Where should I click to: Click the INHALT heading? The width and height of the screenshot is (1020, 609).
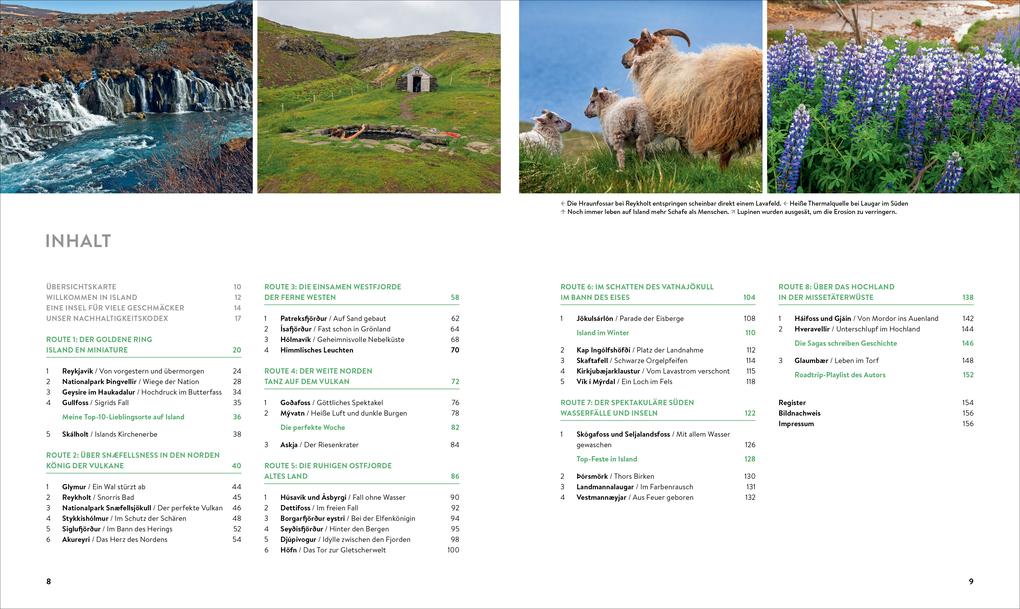point(78,241)
